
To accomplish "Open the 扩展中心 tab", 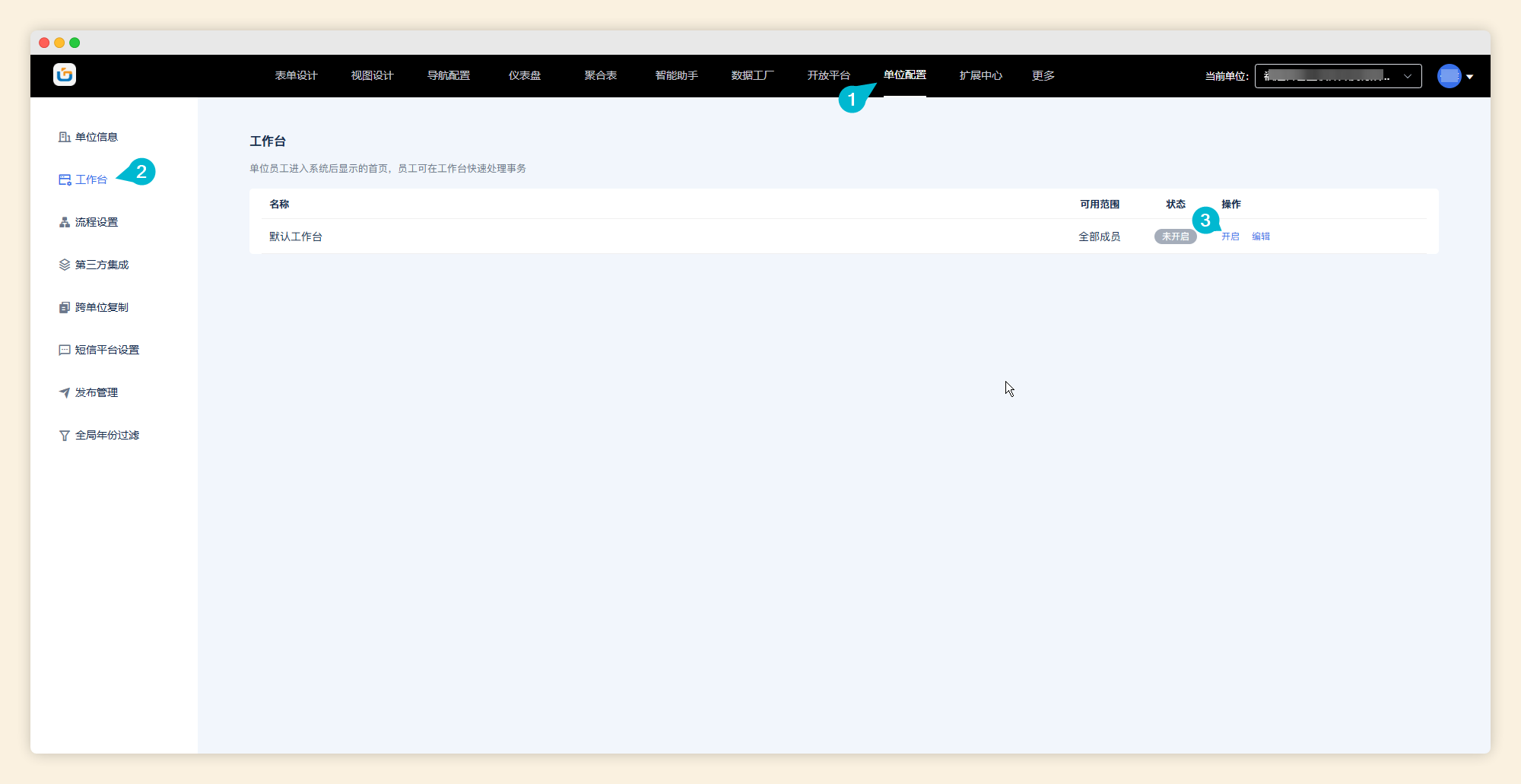I will click(x=980, y=75).
